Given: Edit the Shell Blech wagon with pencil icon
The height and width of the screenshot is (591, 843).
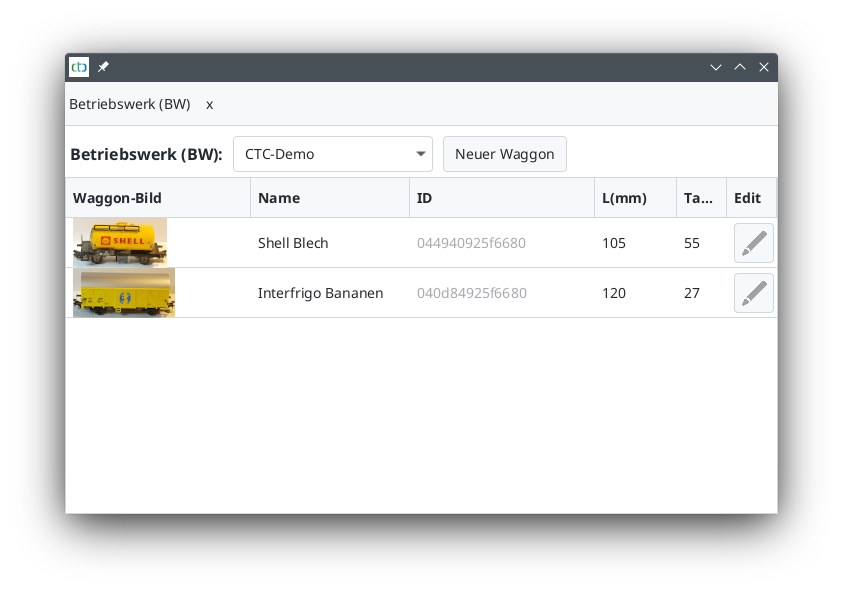Looking at the screenshot, I should click(x=753, y=243).
